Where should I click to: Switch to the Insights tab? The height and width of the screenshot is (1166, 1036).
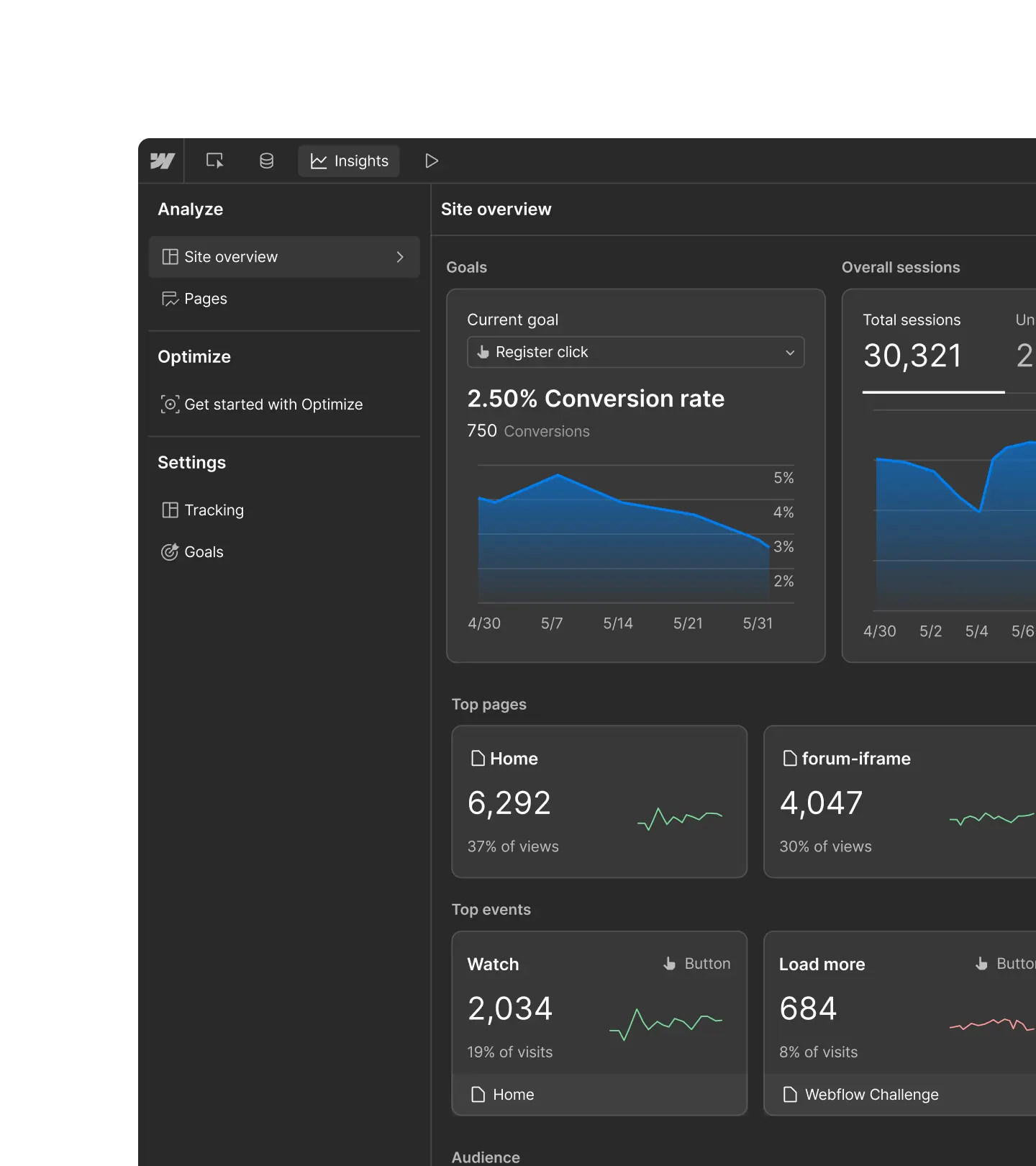click(349, 161)
